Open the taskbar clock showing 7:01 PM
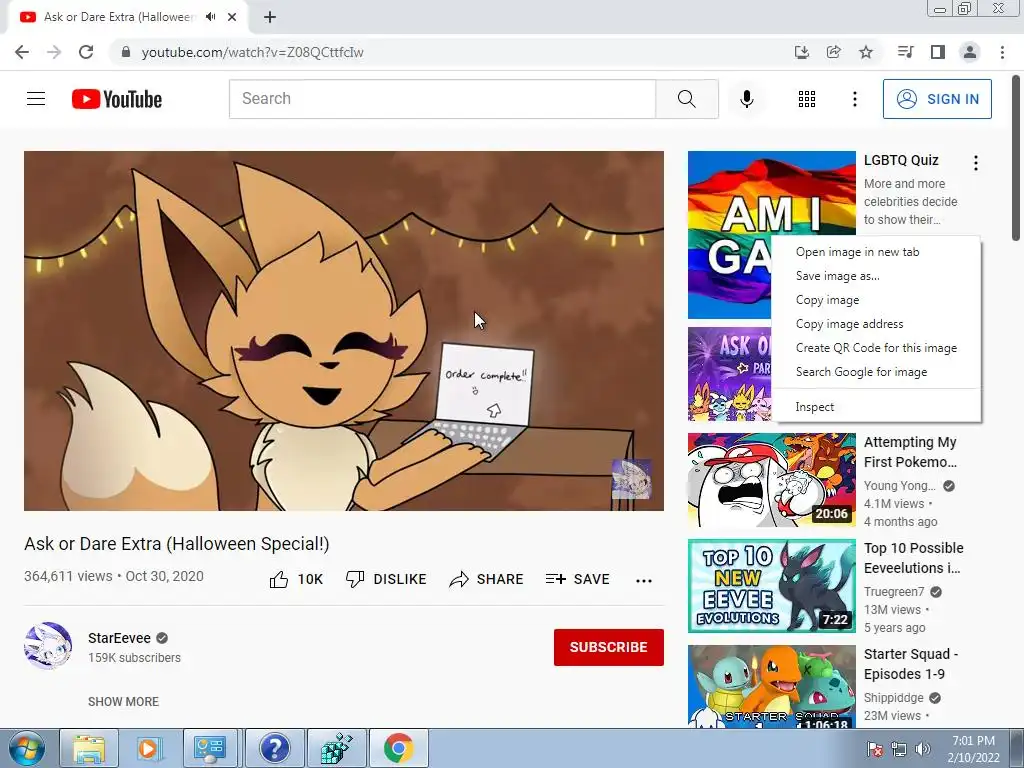Viewport: 1024px width, 768px height. [973, 749]
